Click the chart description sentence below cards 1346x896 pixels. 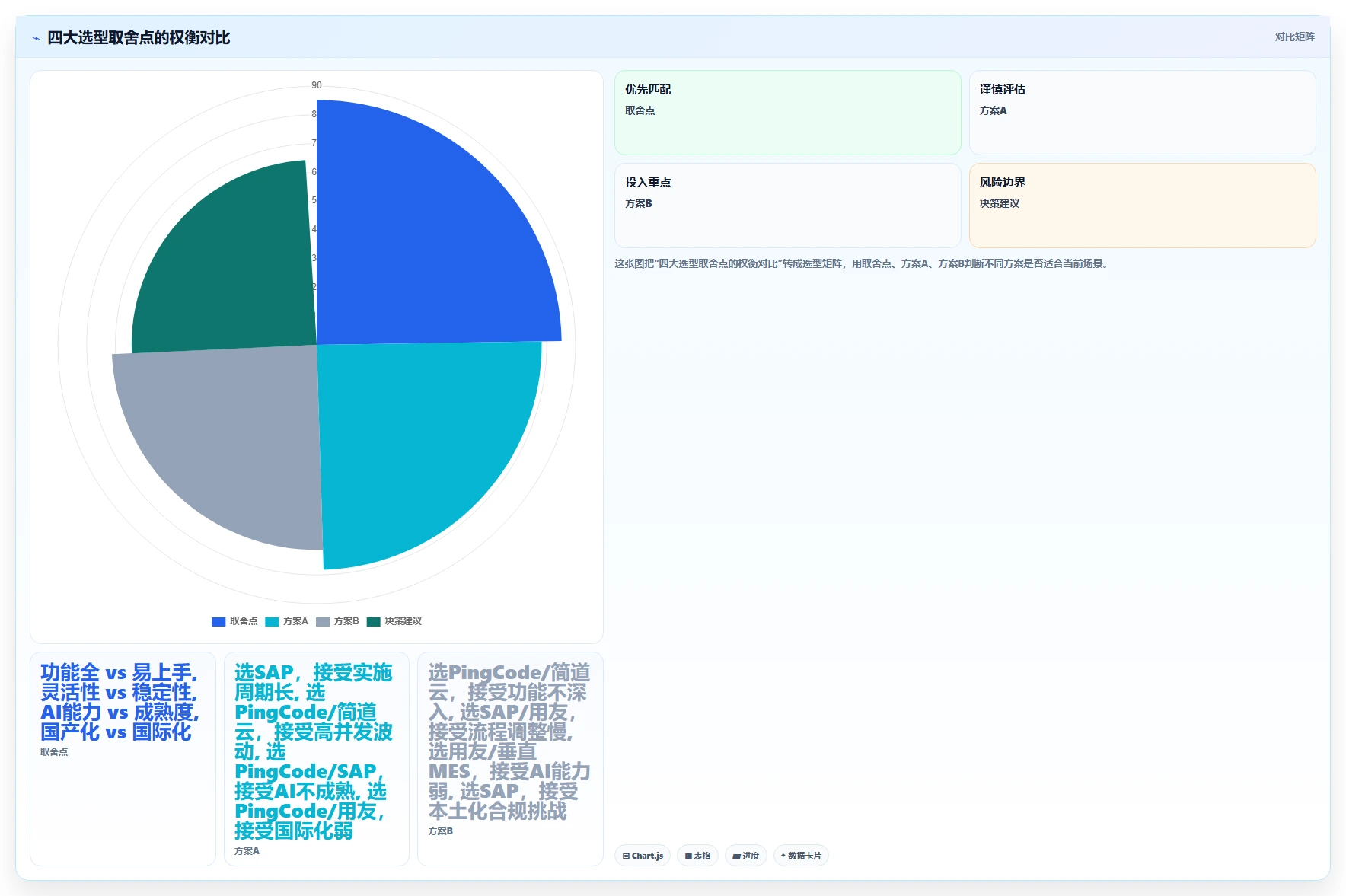pos(862,263)
